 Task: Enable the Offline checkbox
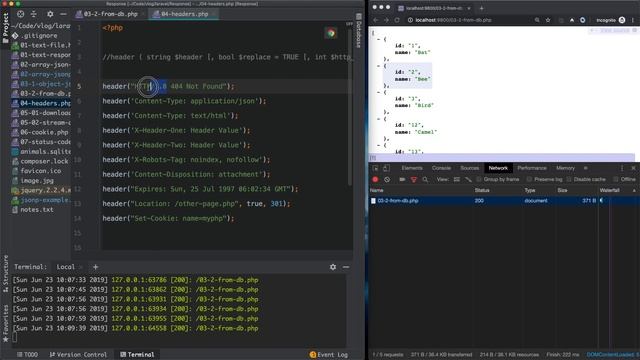pyautogui.click(x=616, y=180)
